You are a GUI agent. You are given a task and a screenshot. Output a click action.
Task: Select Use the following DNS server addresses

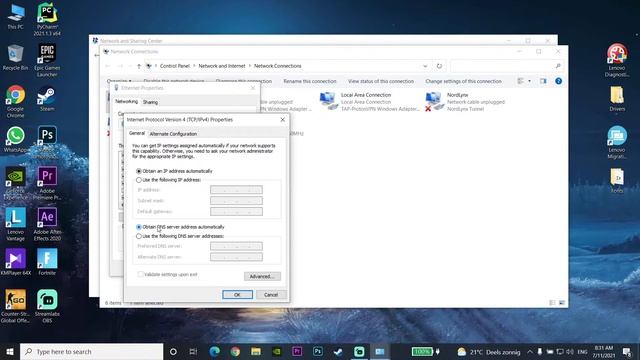tap(180, 236)
